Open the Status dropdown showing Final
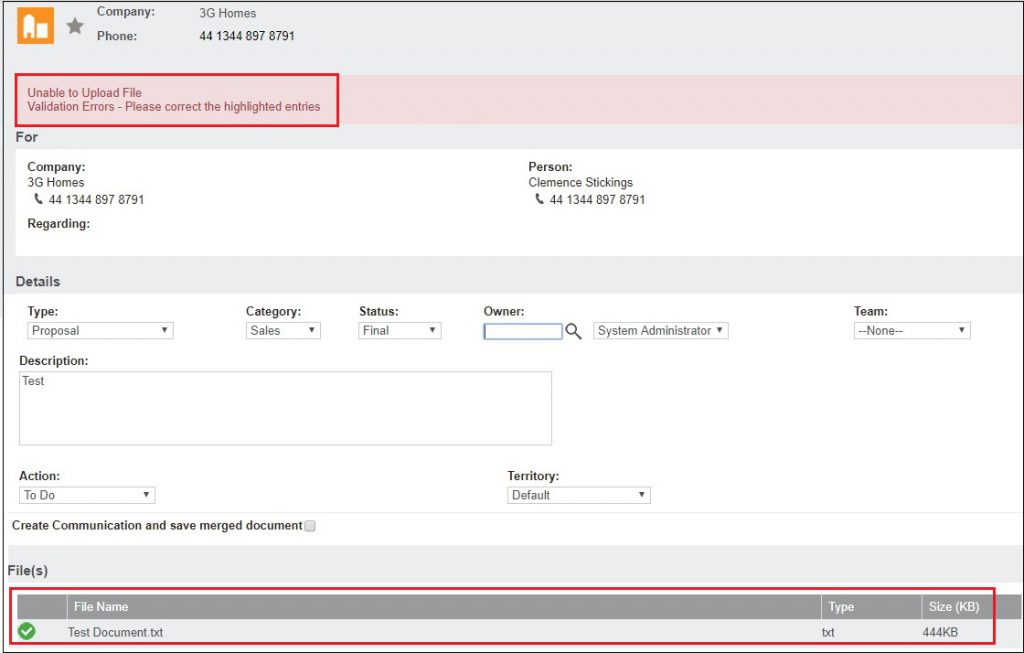Viewport: 1024px width, 653px height. tap(430, 330)
